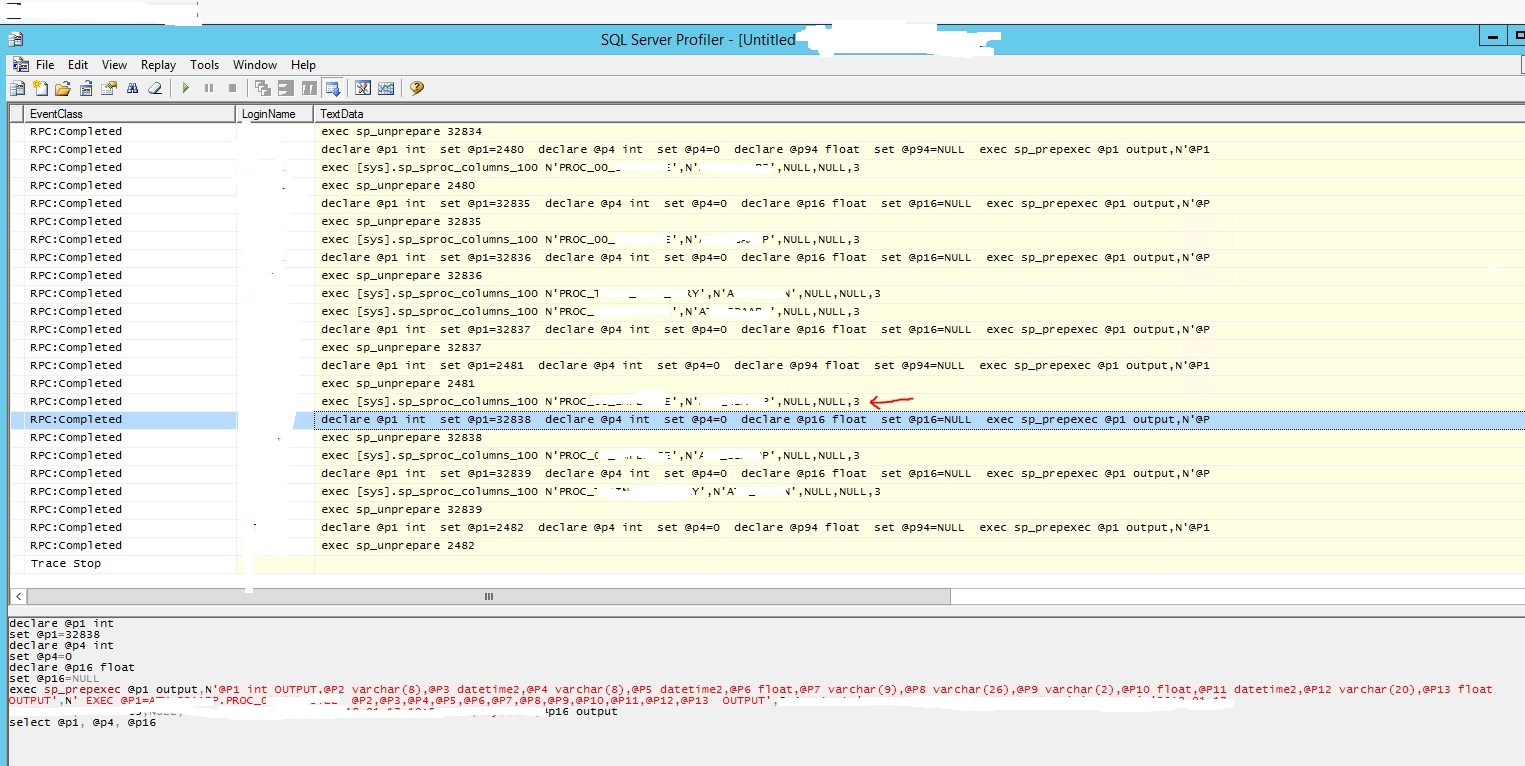Open the Window menu
The image size is (1525, 766).
tap(254, 64)
